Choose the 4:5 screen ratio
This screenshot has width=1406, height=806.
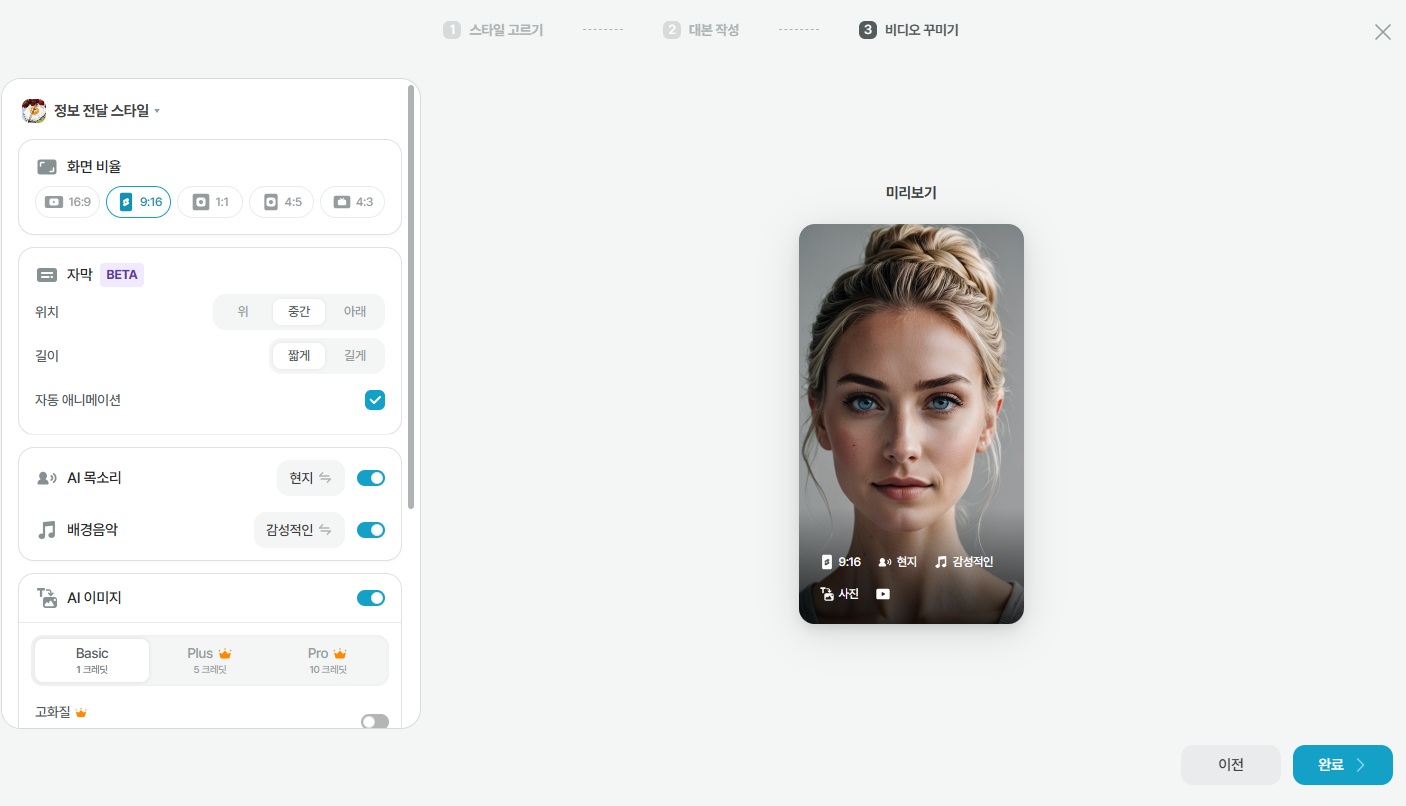(281, 202)
